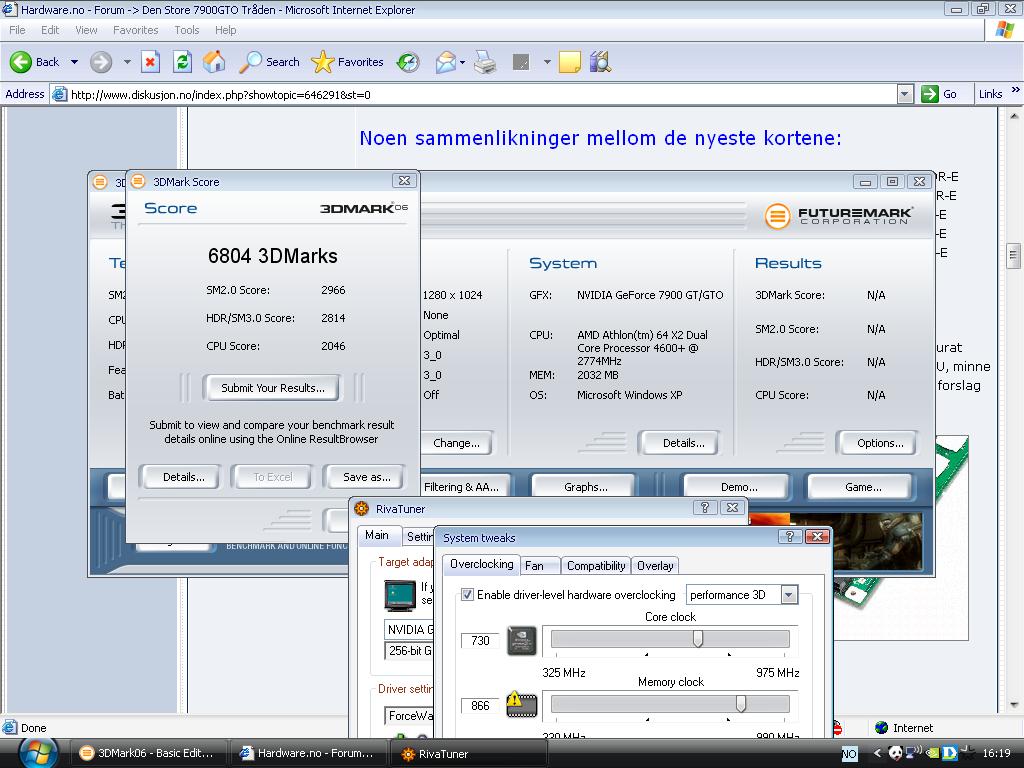Open the File menu
The width and height of the screenshot is (1024, 768).
pyautogui.click(x=18, y=30)
